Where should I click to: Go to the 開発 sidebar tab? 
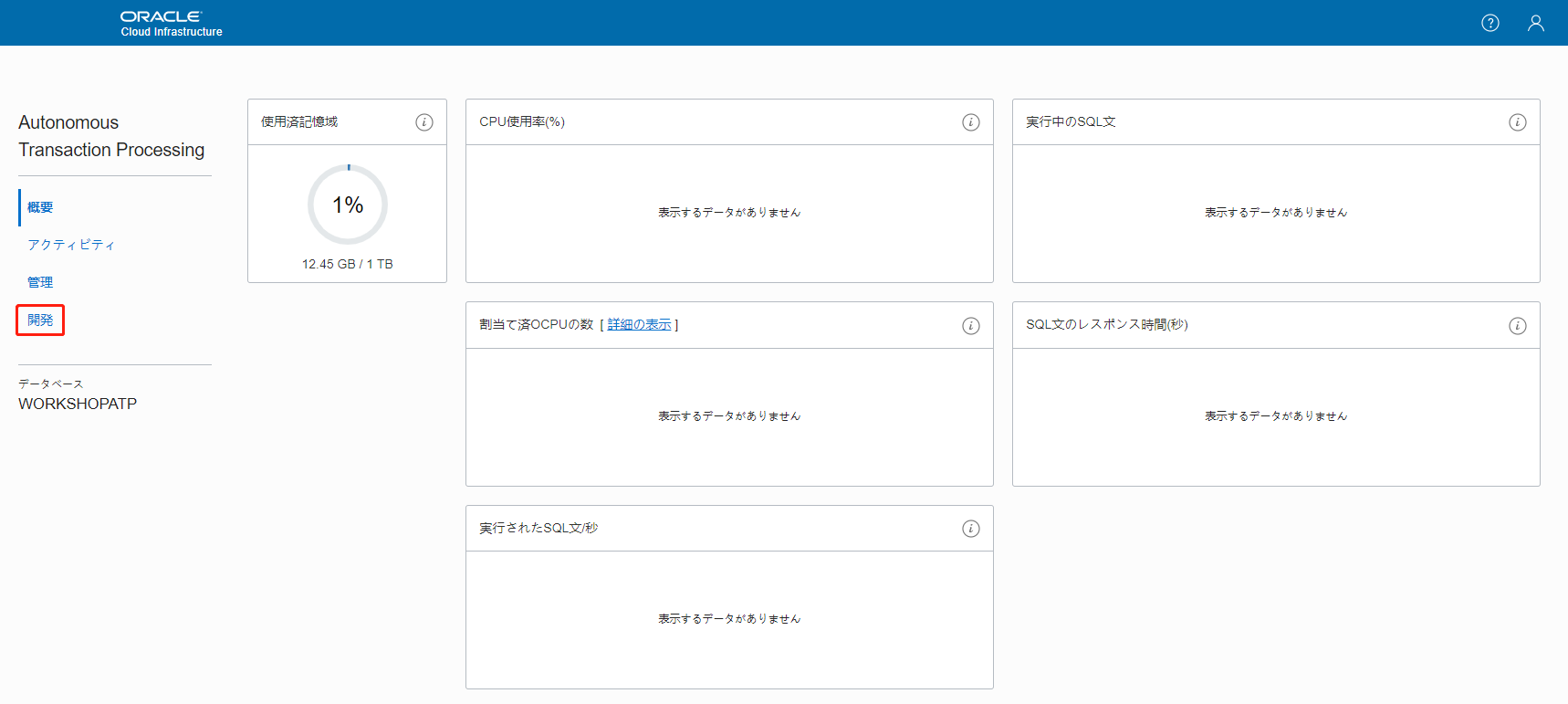(x=40, y=320)
